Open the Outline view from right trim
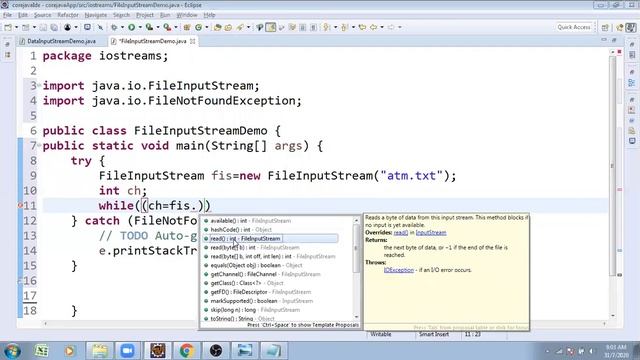Image resolution: width=640 pixels, height=360 pixels. tap(632, 82)
